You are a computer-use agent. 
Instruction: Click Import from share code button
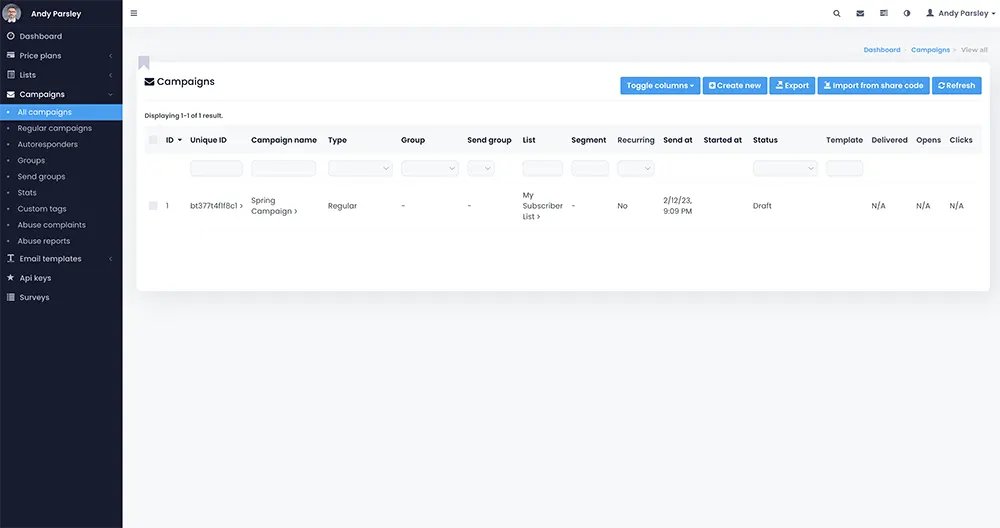point(873,85)
